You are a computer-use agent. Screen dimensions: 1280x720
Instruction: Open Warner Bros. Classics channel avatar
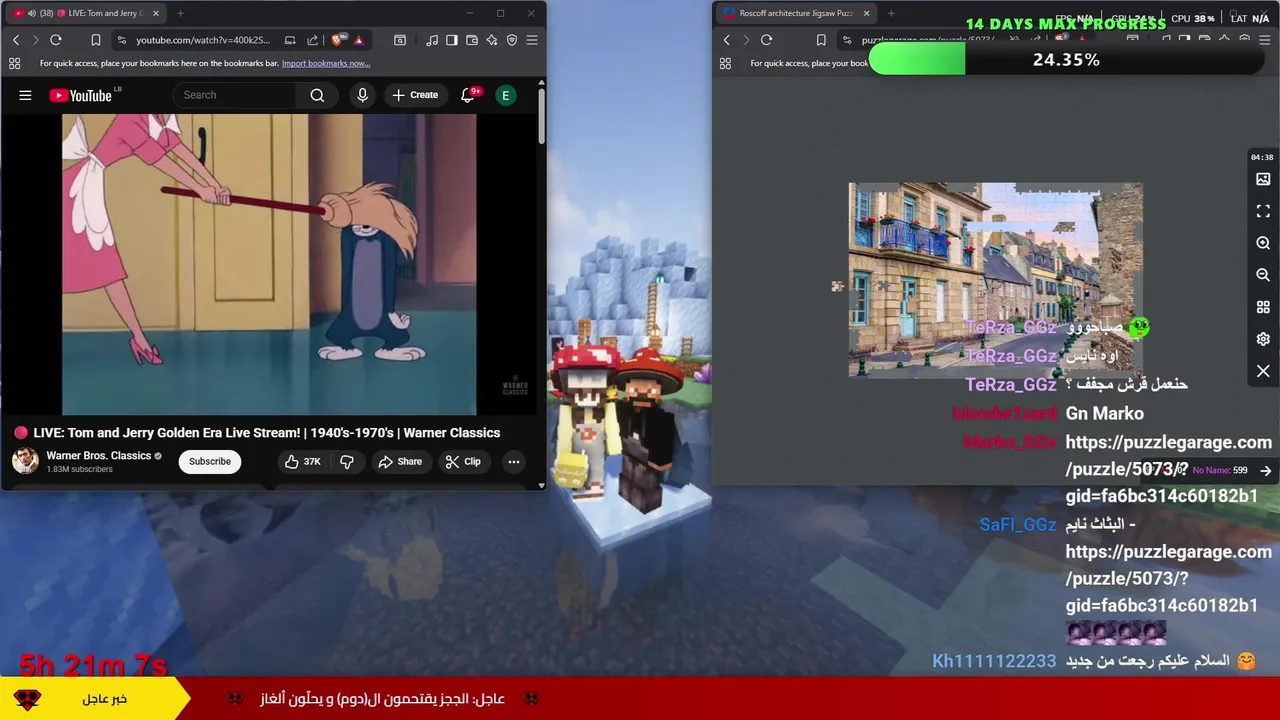click(x=25, y=461)
